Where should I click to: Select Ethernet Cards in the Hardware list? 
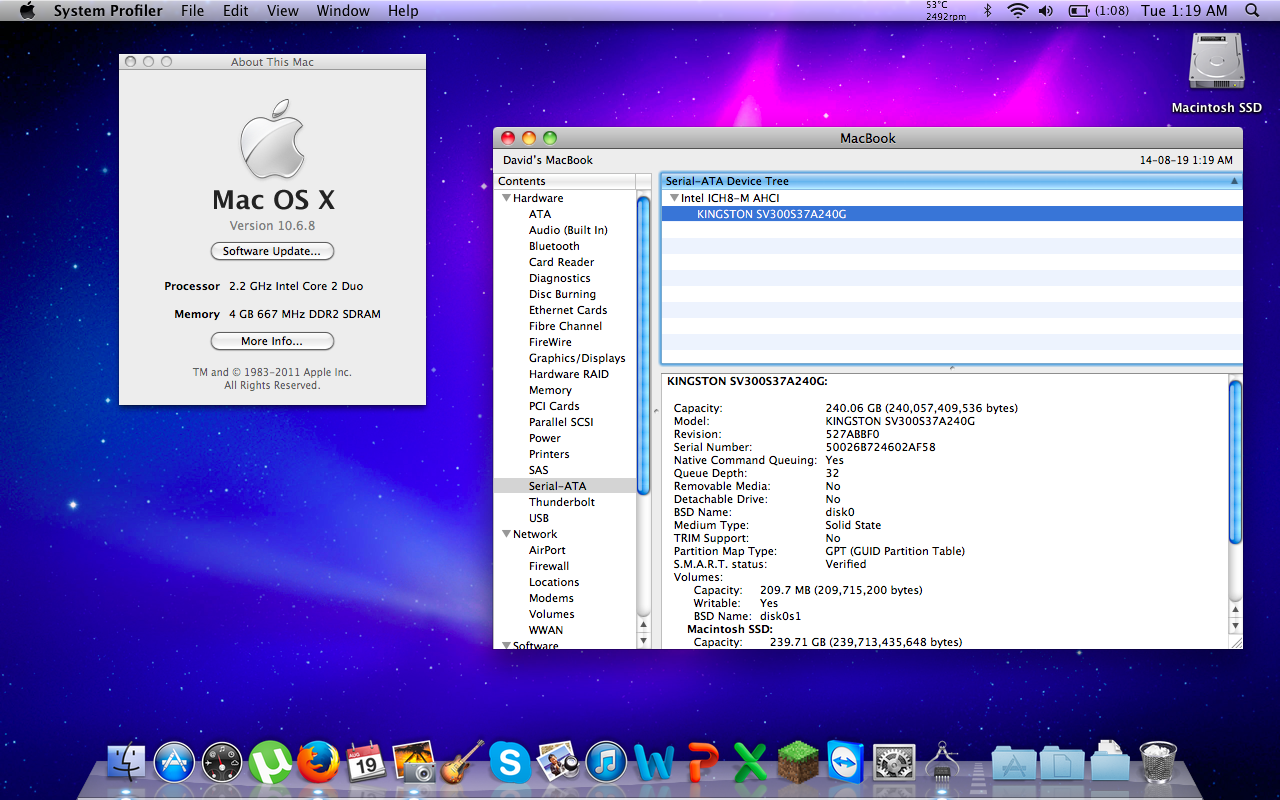(x=568, y=310)
